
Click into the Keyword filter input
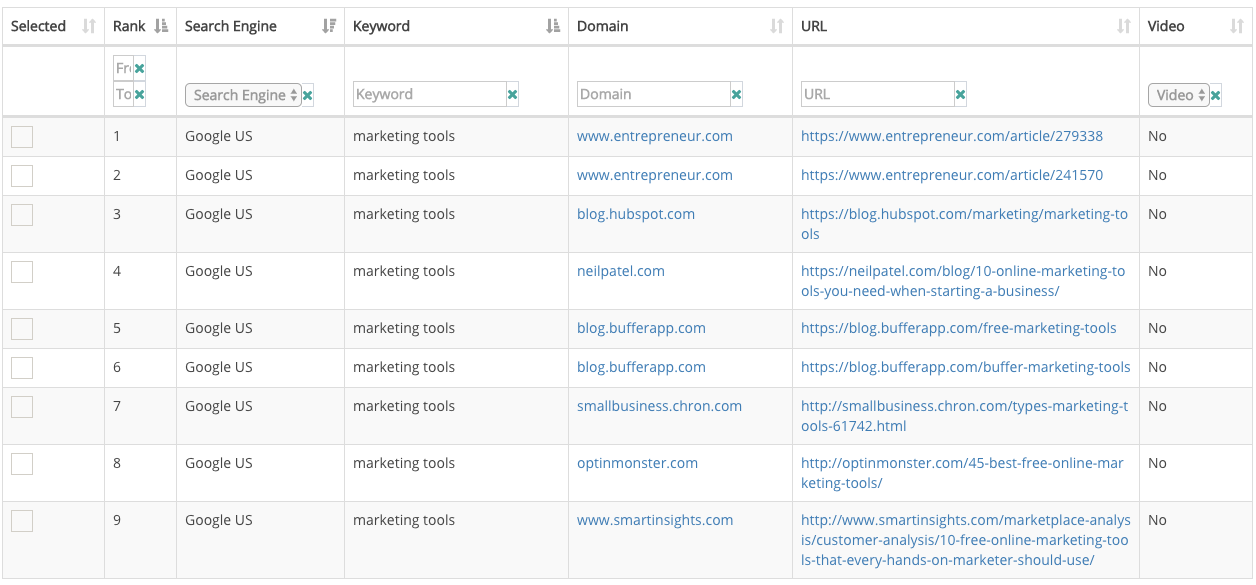(429, 94)
